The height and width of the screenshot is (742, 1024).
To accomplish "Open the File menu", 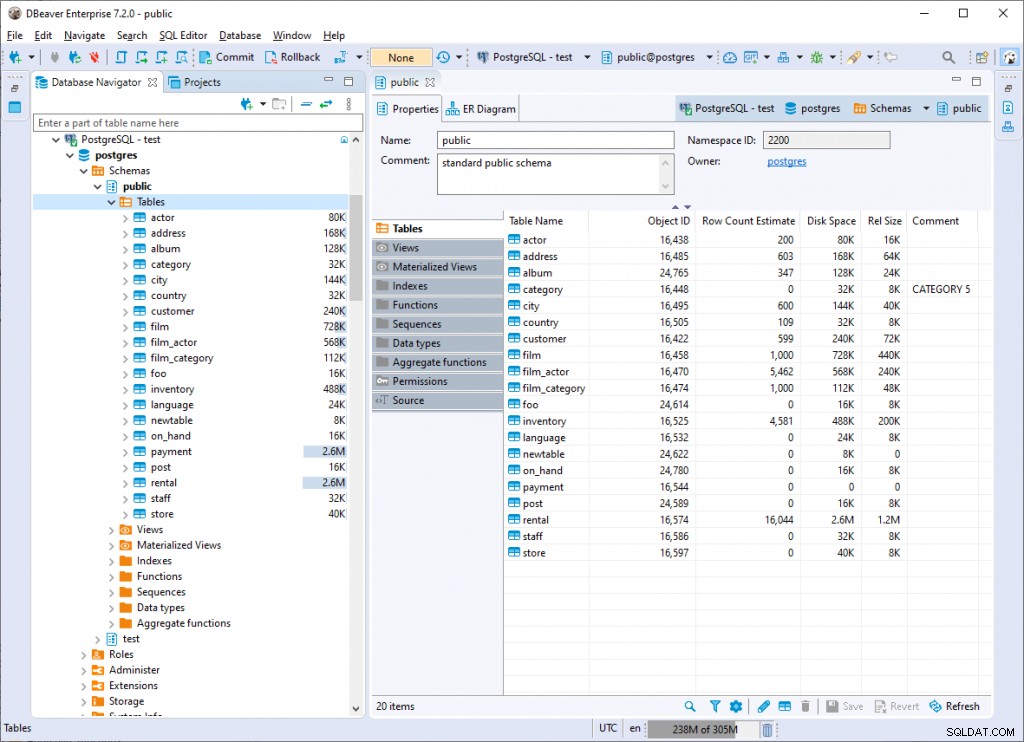I will 14,35.
